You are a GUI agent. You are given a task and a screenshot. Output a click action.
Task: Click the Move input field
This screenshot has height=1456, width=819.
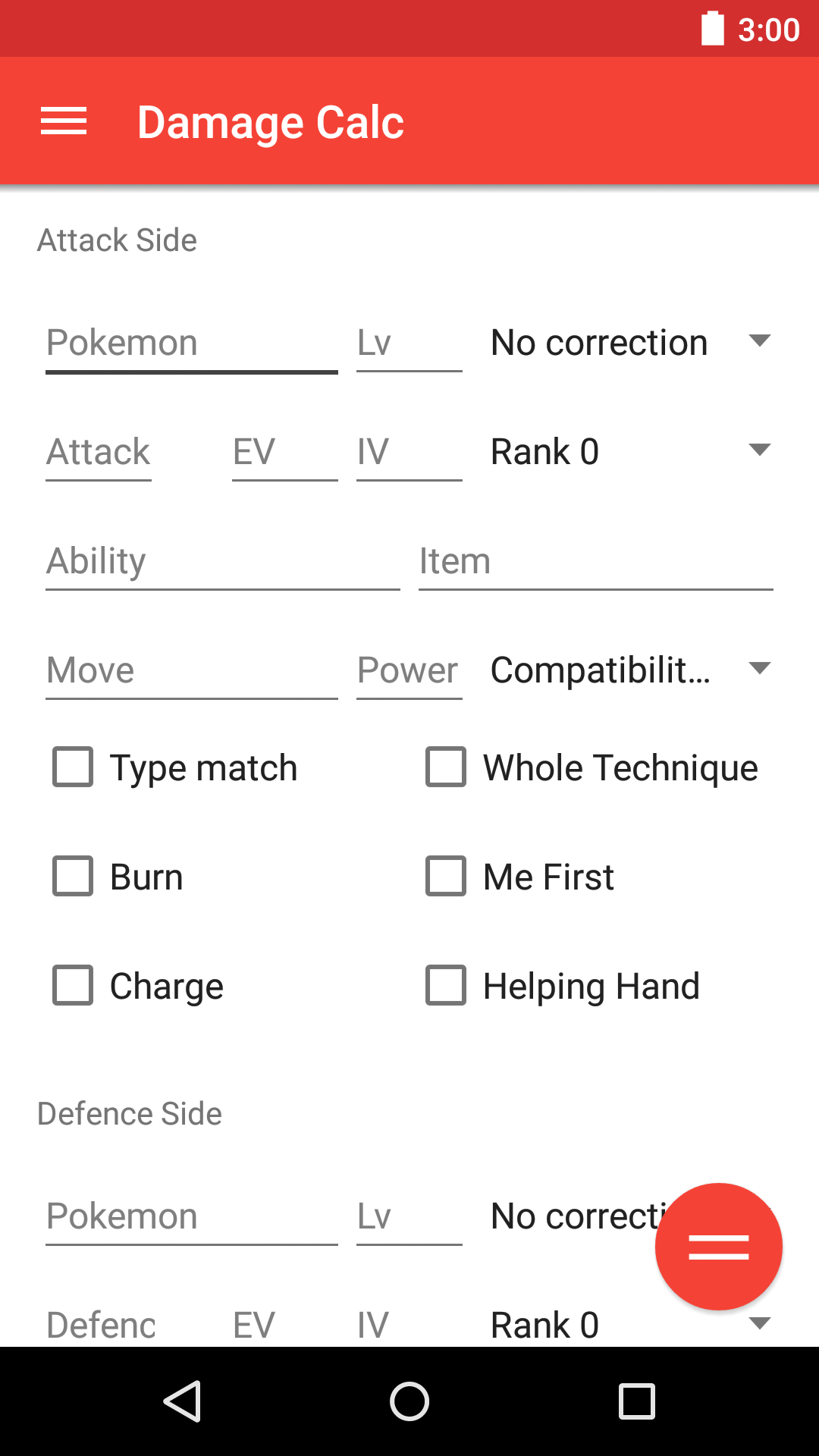(x=191, y=670)
